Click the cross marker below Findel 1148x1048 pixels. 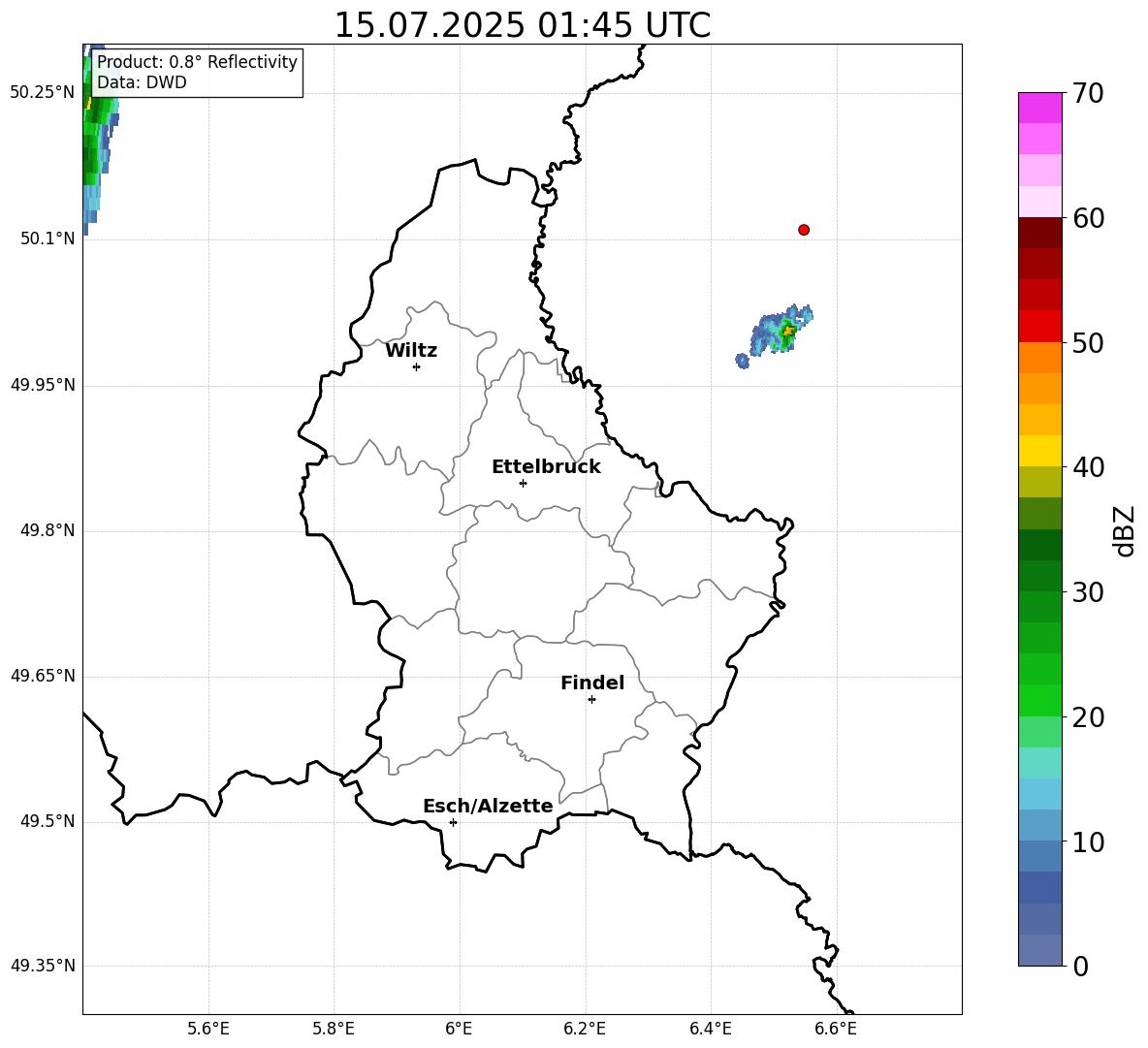pyautogui.click(x=591, y=700)
